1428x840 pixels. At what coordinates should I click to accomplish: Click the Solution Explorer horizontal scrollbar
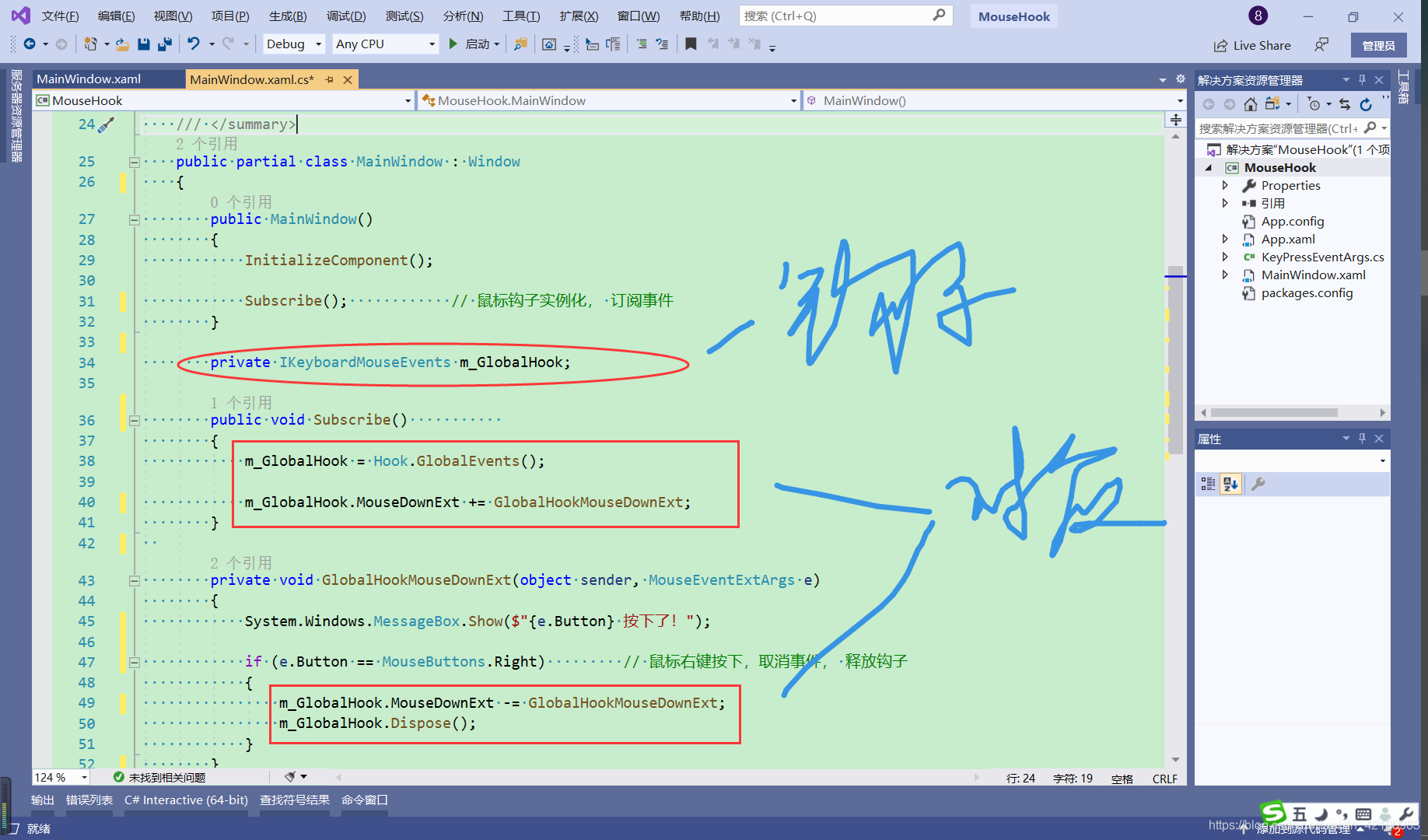pyautogui.click(x=1274, y=412)
